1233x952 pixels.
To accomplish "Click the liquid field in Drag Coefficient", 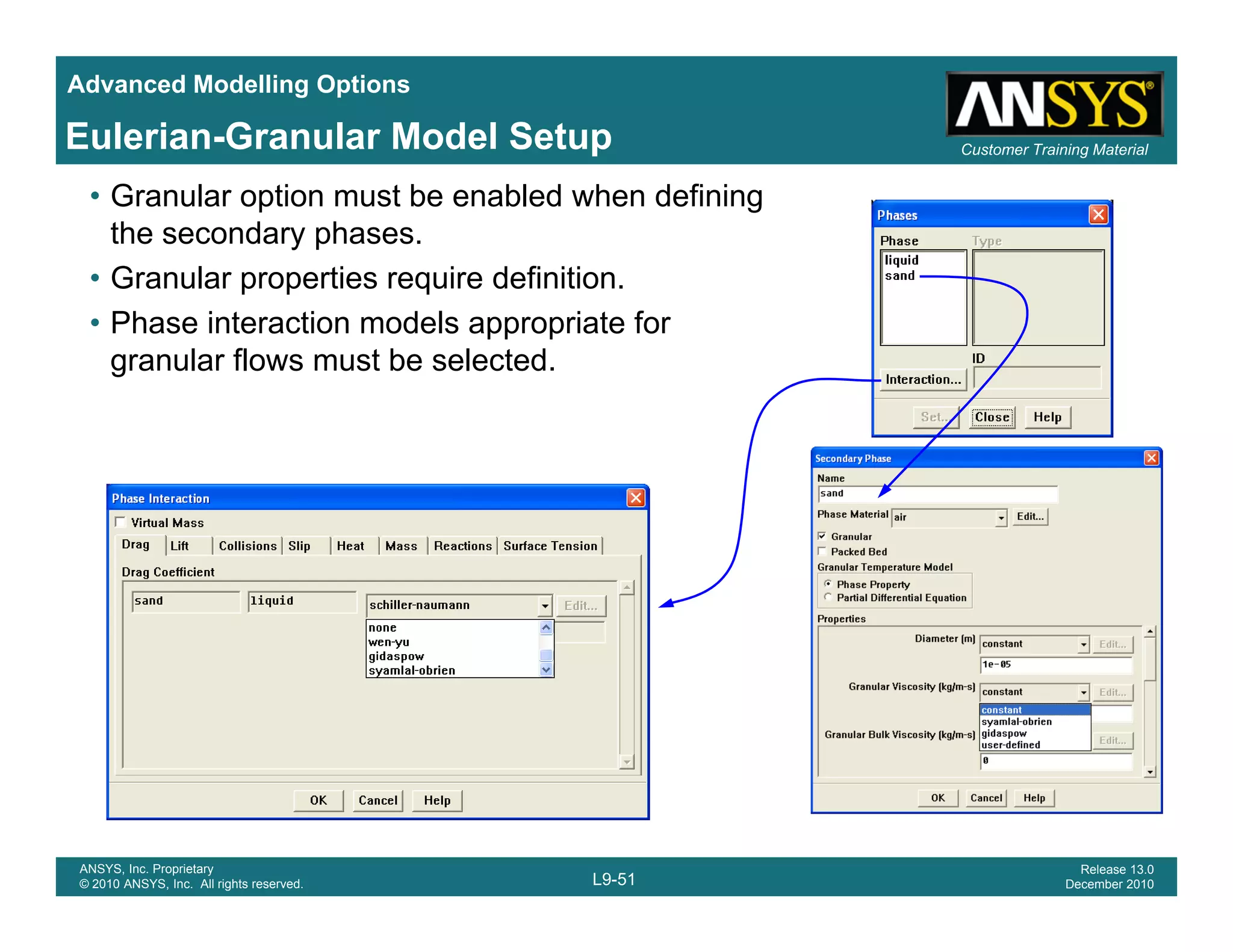I will (302, 601).
